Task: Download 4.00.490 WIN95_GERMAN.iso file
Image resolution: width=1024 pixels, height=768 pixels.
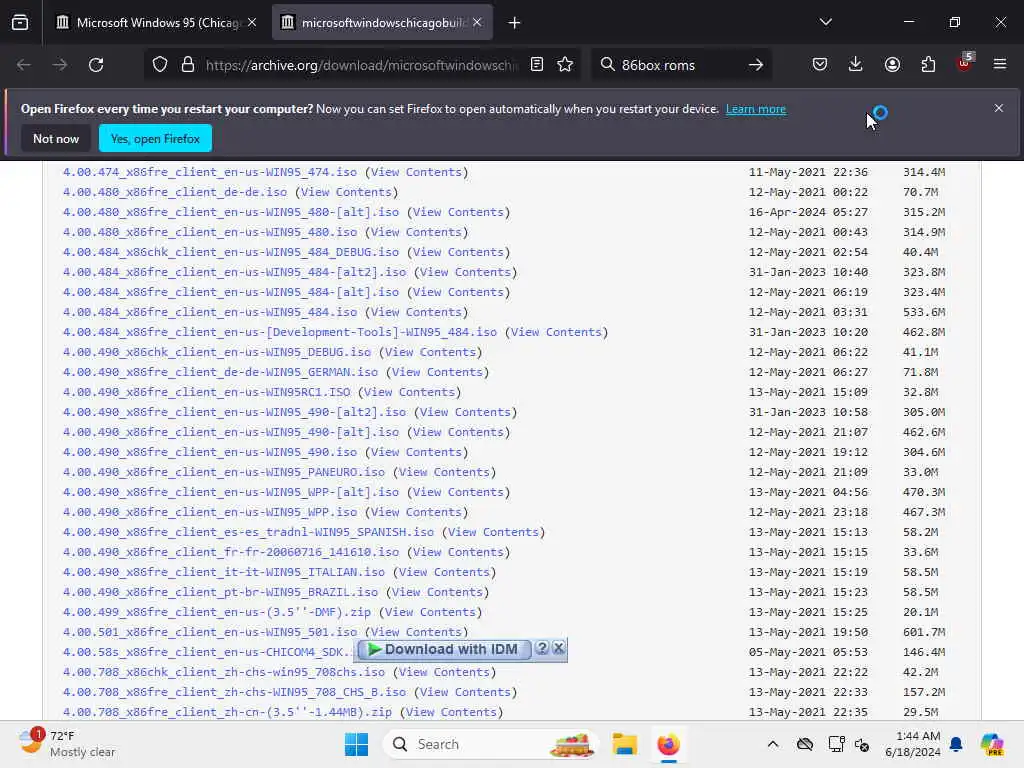Action: 220,372
